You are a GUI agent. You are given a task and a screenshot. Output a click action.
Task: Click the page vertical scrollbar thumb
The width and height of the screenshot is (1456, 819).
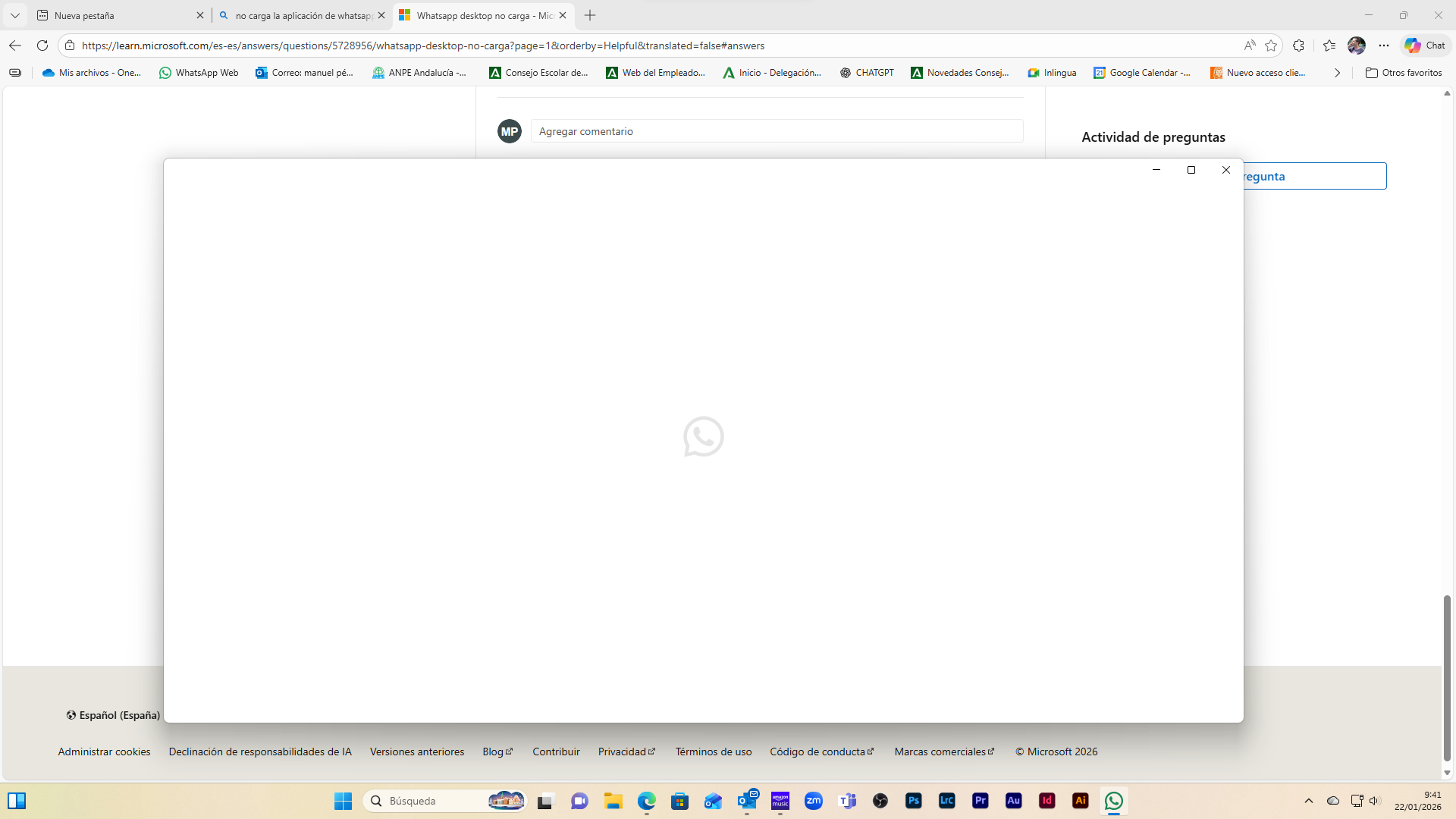click(1447, 677)
